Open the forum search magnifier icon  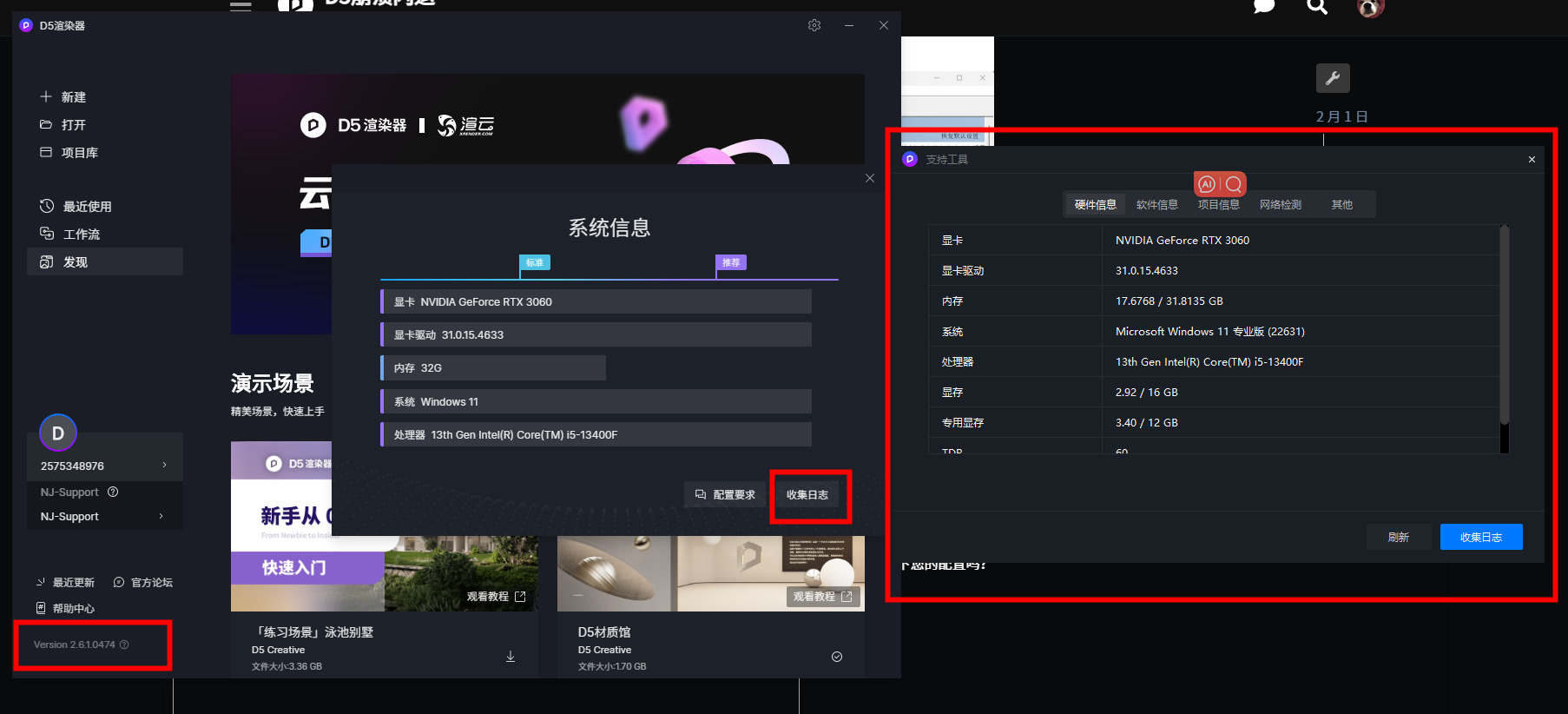pyautogui.click(x=1317, y=7)
